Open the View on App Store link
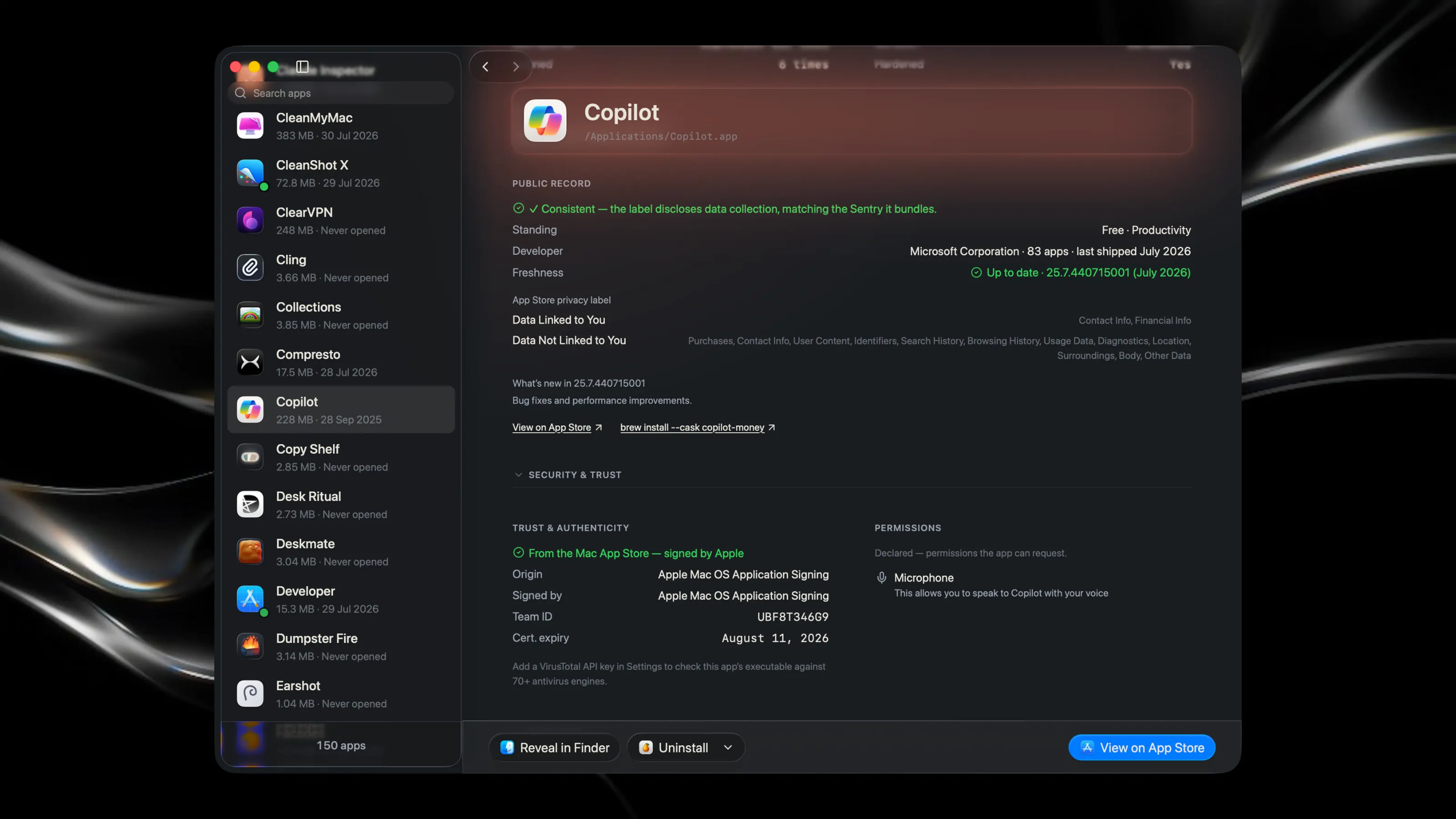This screenshot has width=1456, height=819. pyautogui.click(x=557, y=428)
